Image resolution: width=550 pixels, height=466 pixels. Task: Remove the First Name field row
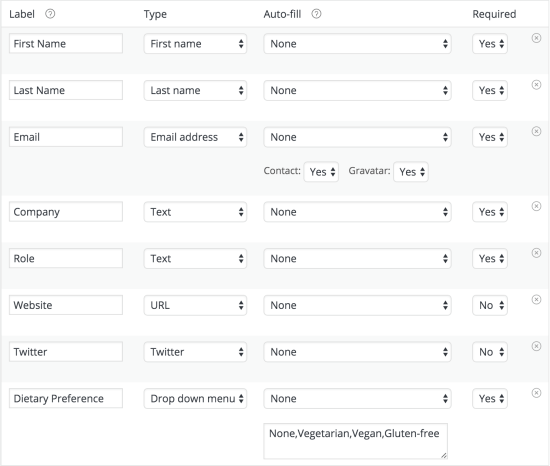tap(536, 38)
